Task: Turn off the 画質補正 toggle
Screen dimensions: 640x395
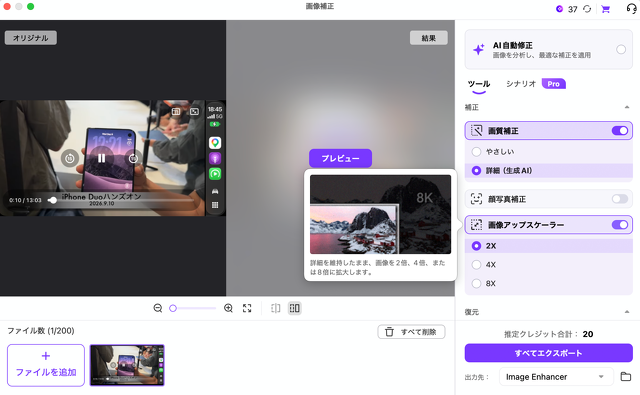Action: tap(620, 131)
